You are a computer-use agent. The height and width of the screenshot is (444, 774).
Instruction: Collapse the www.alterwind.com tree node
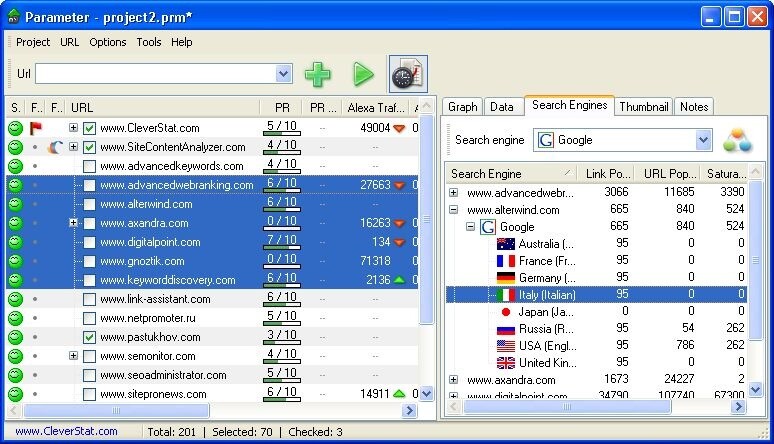click(x=454, y=210)
